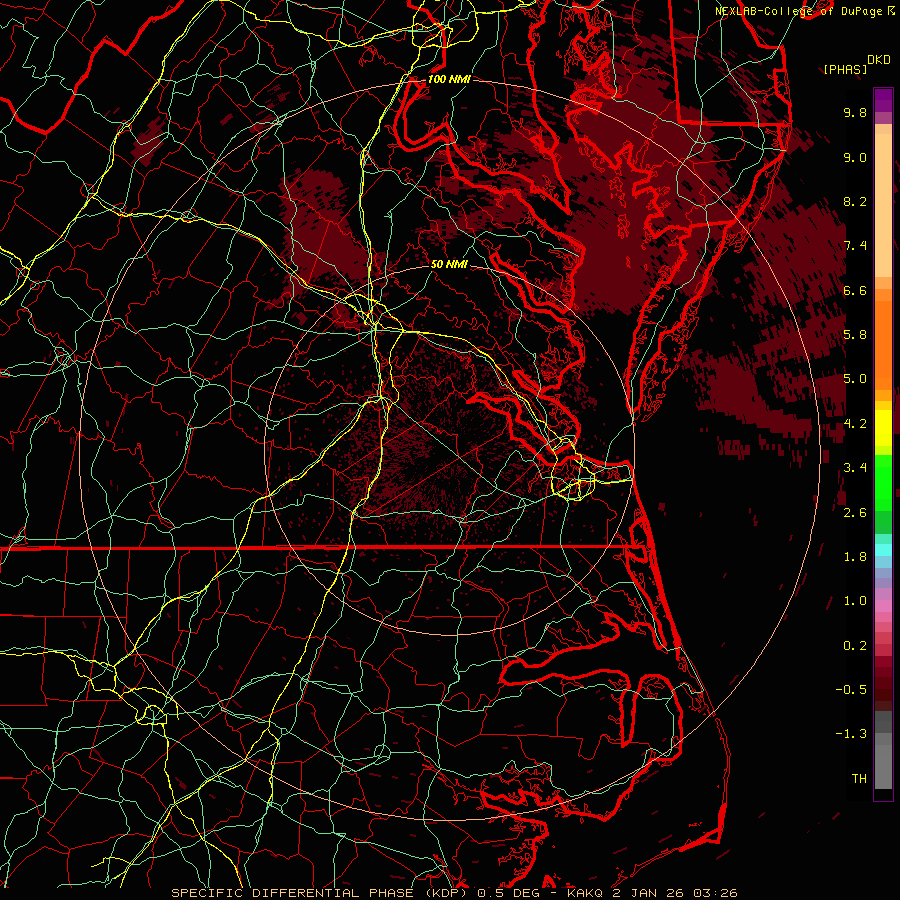The width and height of the screenshot is (900, 900).
Task: Click the 5.8 value on the legend
Action: [x=855, y=335]
